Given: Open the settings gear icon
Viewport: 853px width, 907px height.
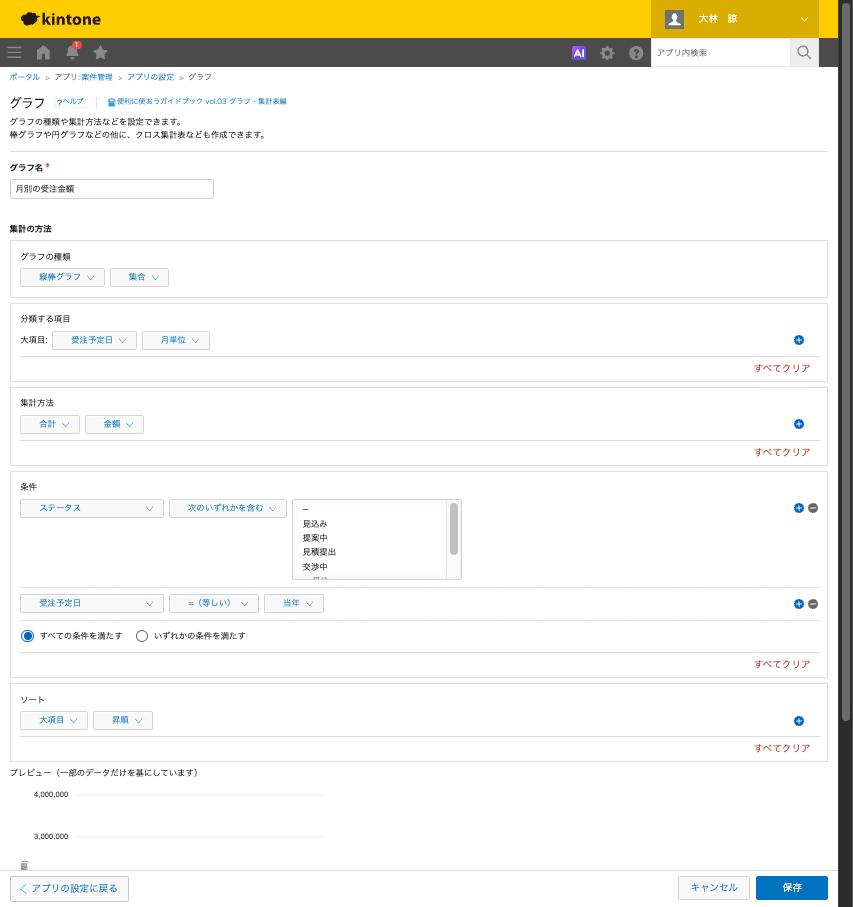Looking at the screenshot, I should point(607,53).
